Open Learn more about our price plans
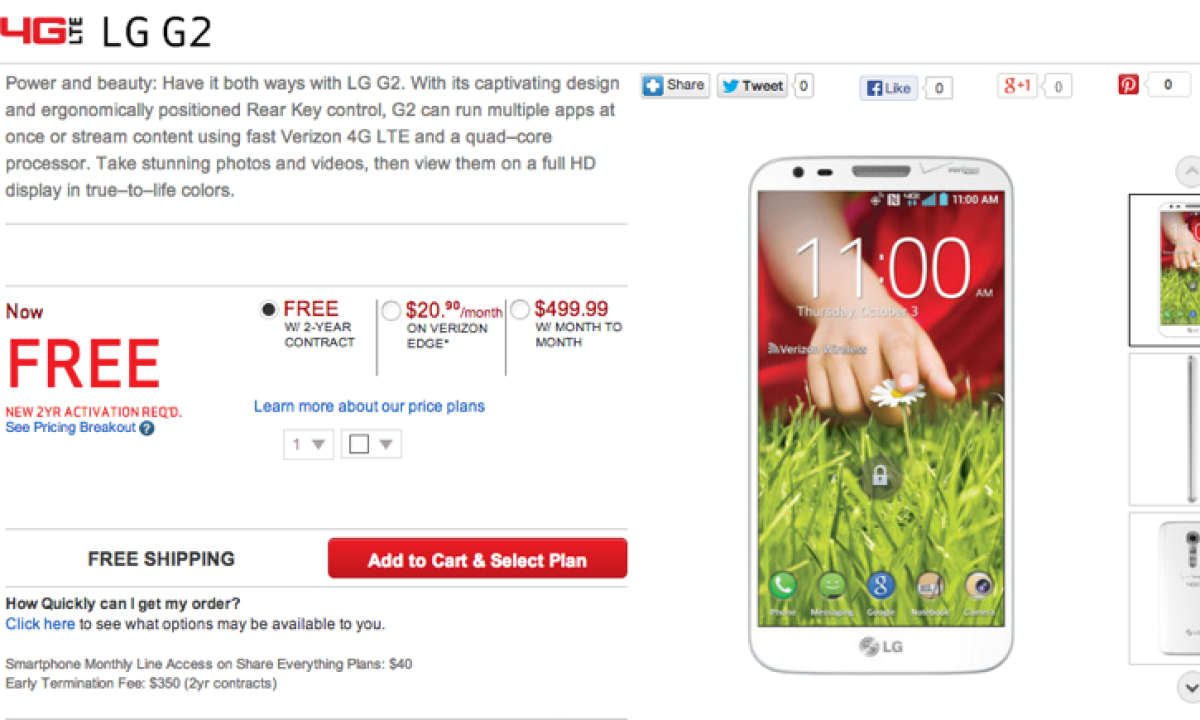The width and height of the screenshot is (1200, 720). (369, 406)
